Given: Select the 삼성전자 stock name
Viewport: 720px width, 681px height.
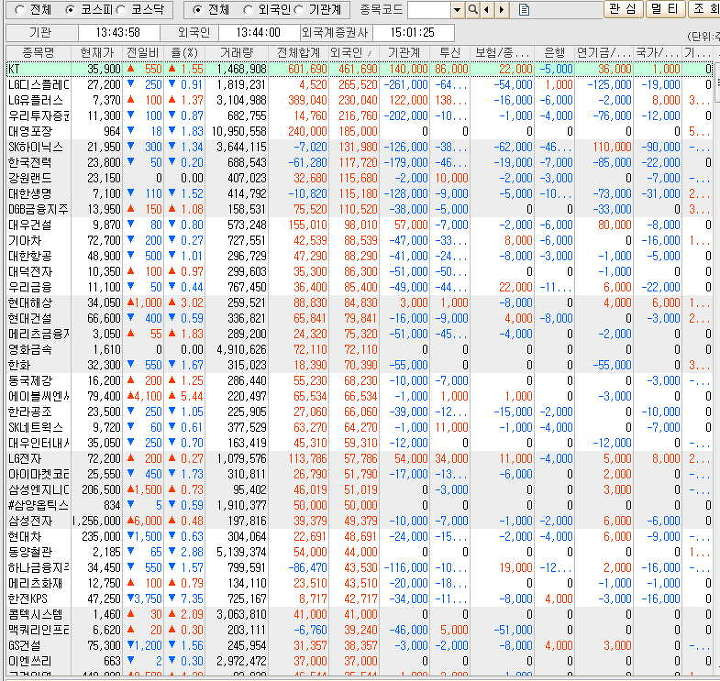Looking at the screenshot, I should tap(30, 521).
